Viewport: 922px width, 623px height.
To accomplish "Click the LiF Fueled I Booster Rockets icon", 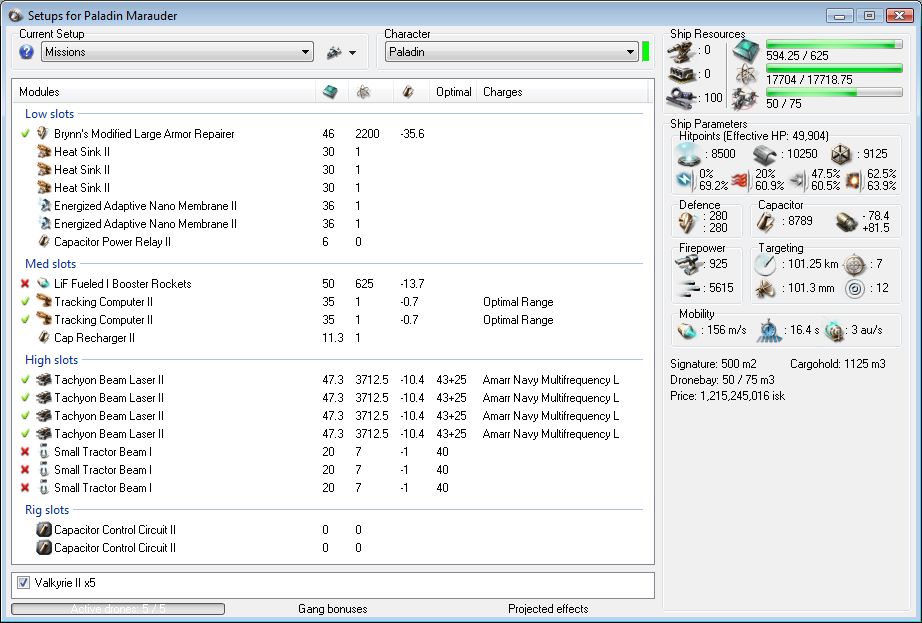I will [43, 284].
